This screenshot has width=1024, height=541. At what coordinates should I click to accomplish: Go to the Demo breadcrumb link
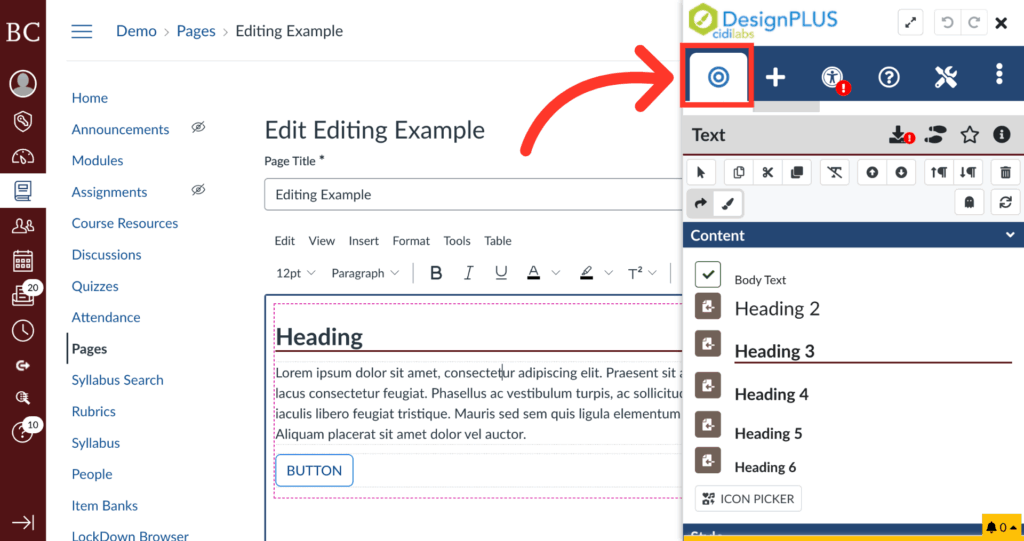coord(136,31)
